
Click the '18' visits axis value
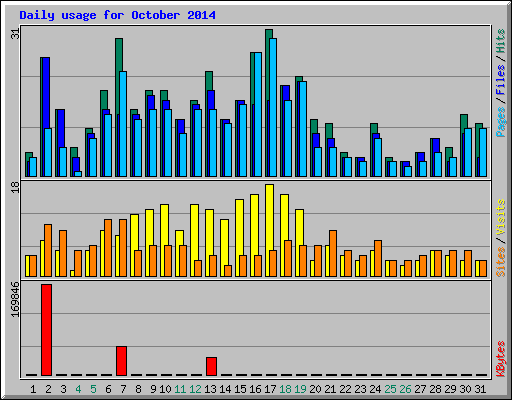(x=16, y=187)
